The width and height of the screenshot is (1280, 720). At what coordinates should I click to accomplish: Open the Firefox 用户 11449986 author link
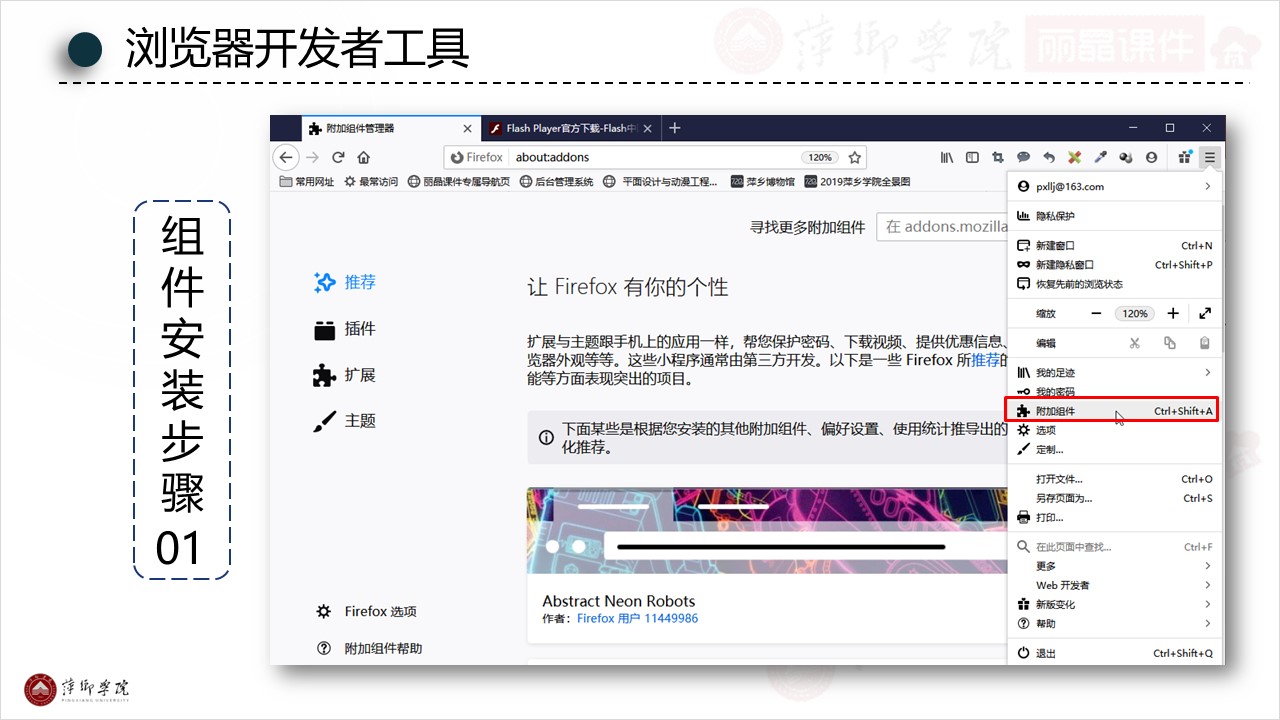637,619
